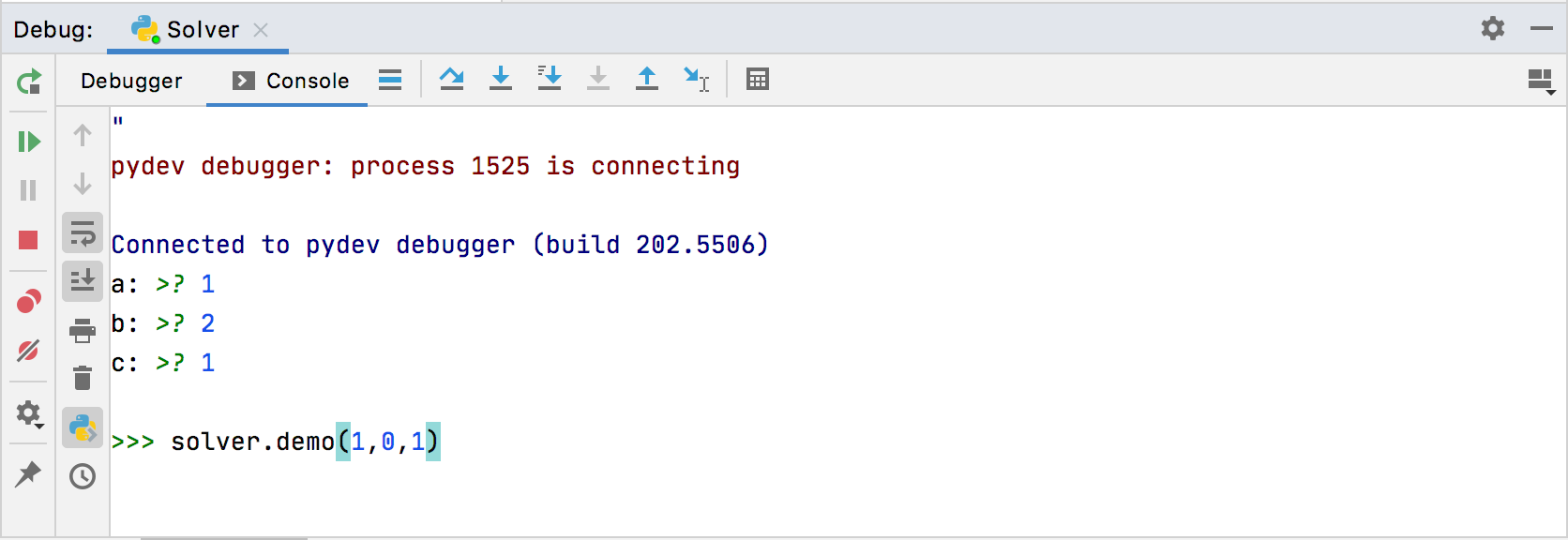The height and width of the screenshot is (540, 1568).
Task: Open the tool window settings gear
Action: coord(1493,29)
